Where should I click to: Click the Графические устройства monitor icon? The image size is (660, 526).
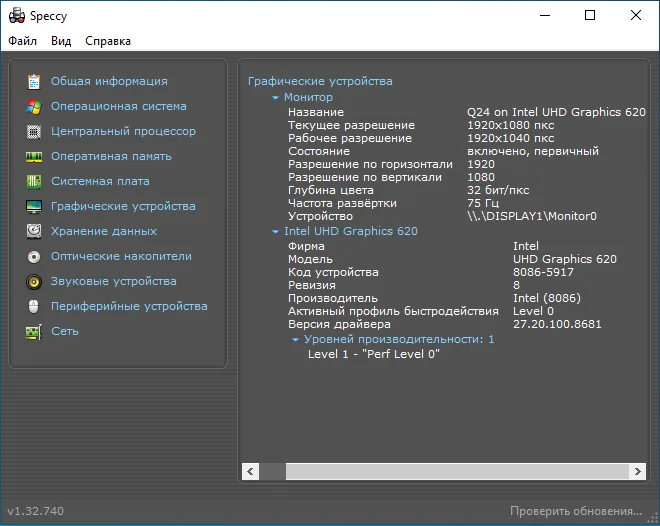34,207
